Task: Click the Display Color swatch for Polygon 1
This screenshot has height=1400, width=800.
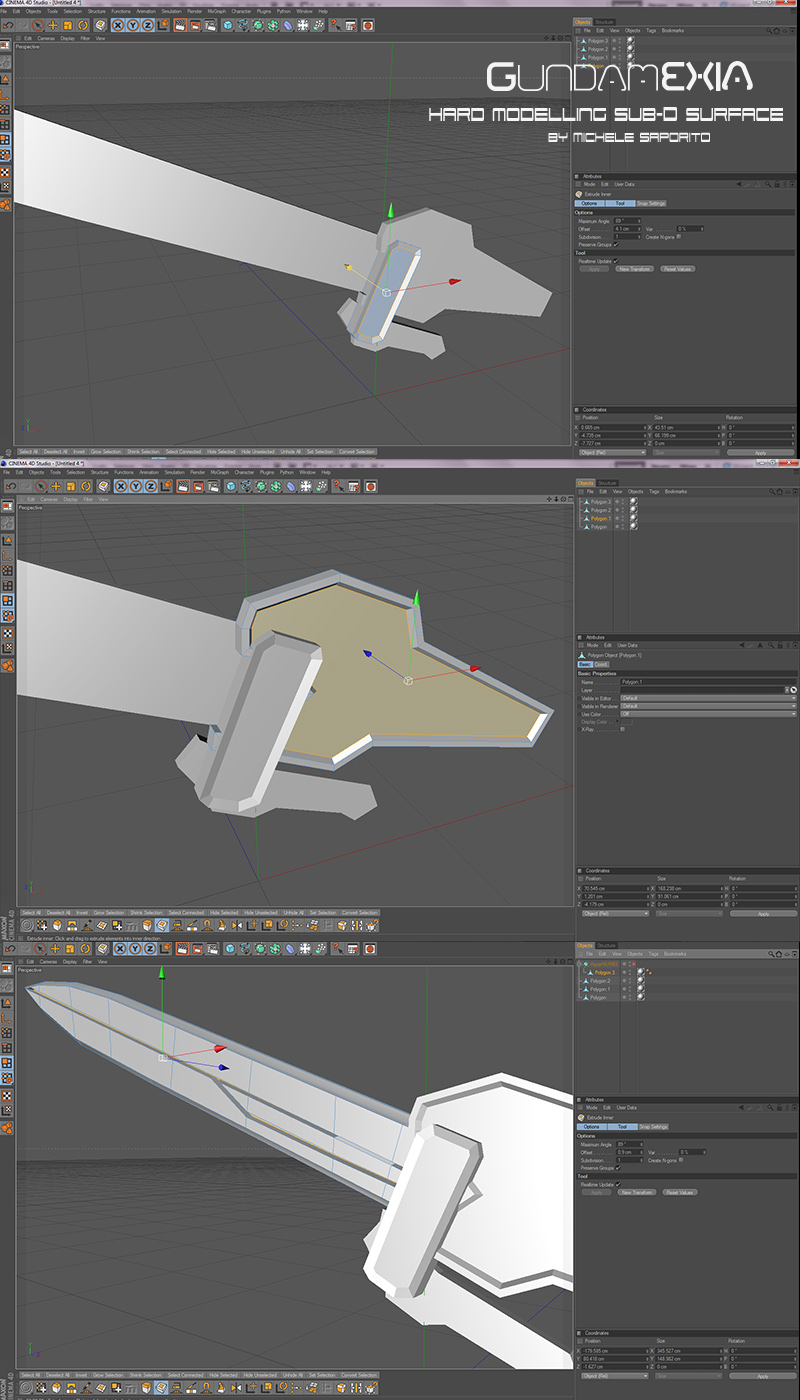Action: point(626,722)
